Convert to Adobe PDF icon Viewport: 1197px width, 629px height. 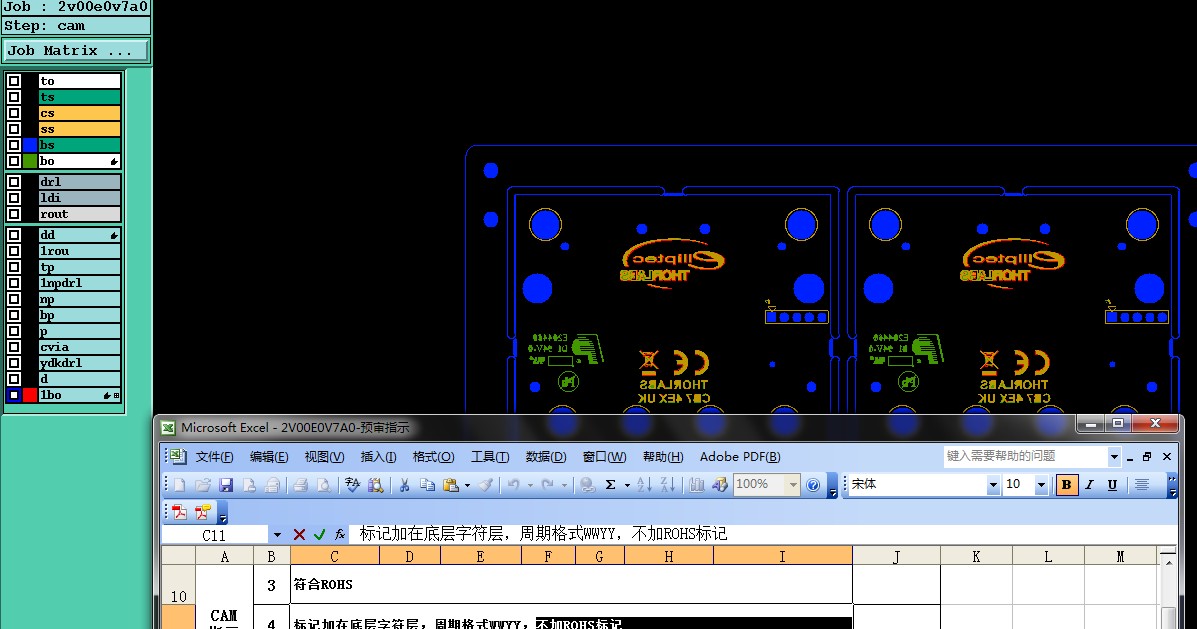[x=179, y=512]
